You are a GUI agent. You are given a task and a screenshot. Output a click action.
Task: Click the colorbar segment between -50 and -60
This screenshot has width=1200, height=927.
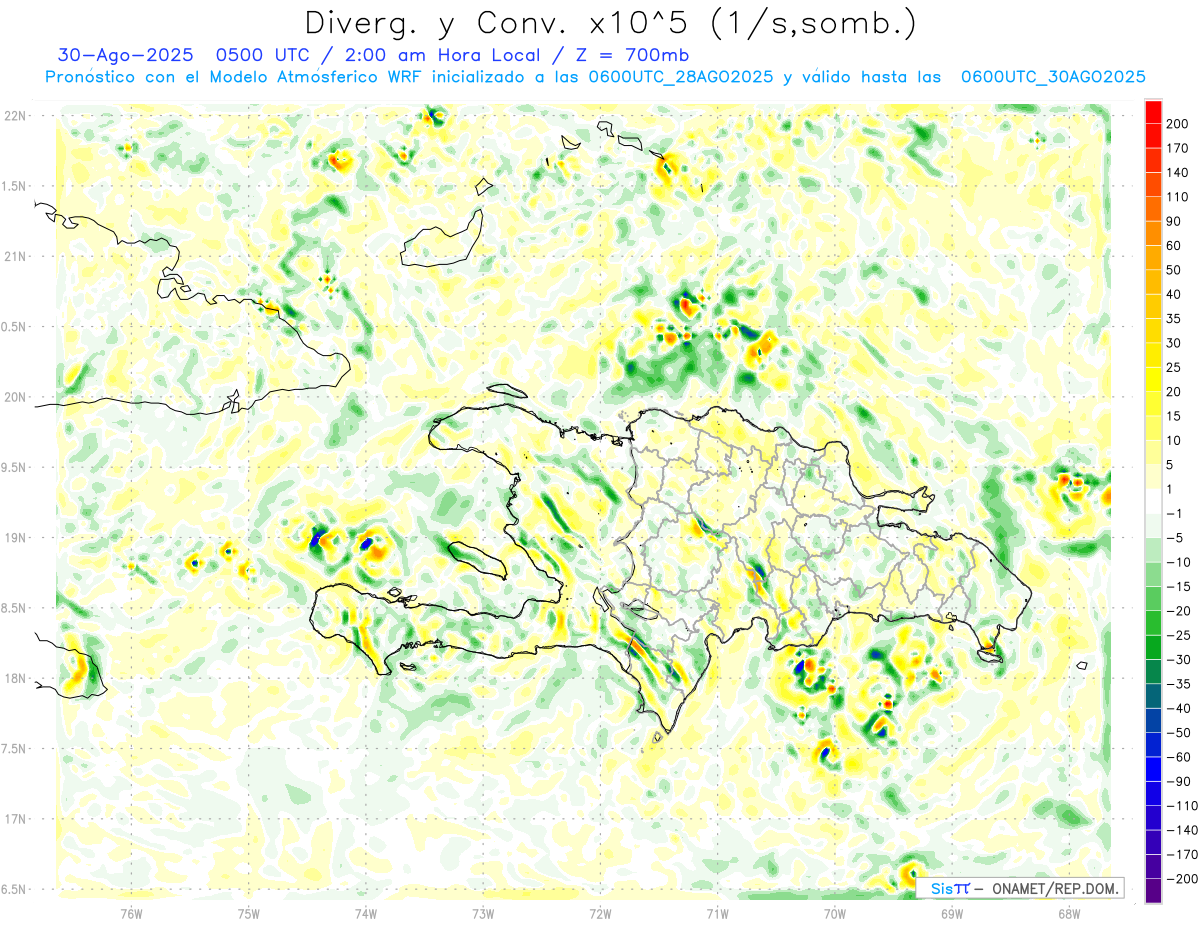tap(1153, 745)
